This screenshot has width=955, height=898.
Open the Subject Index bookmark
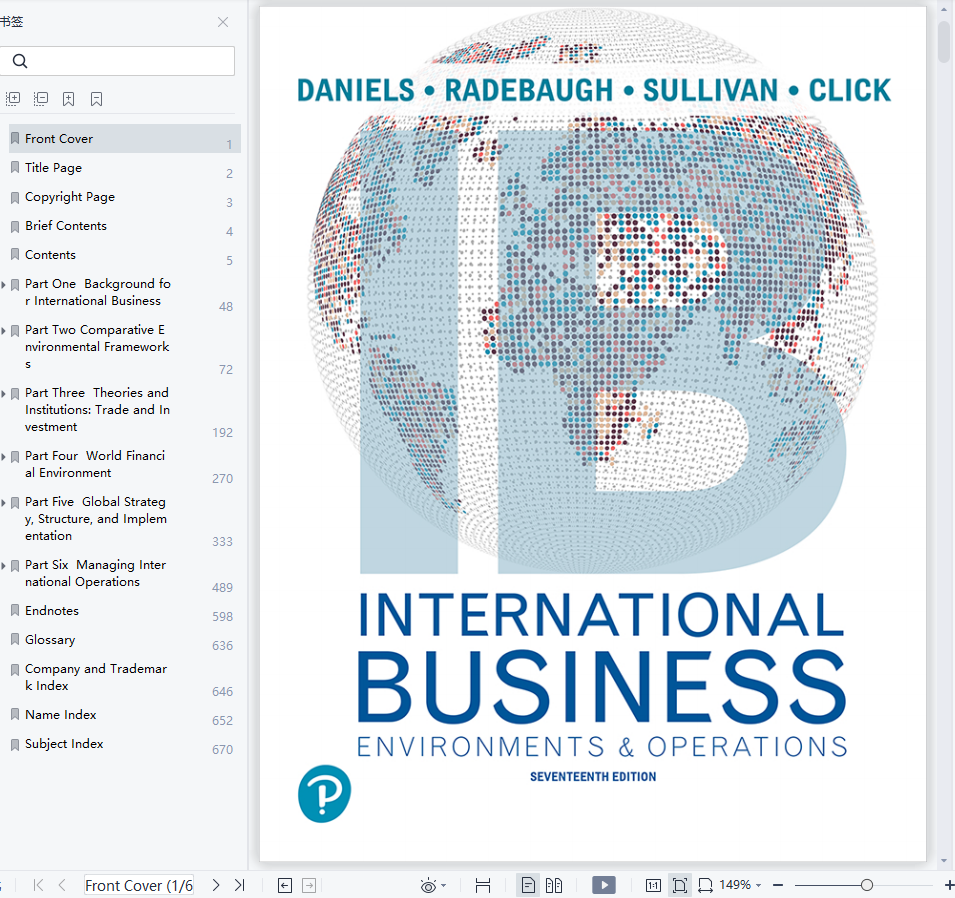64,744
